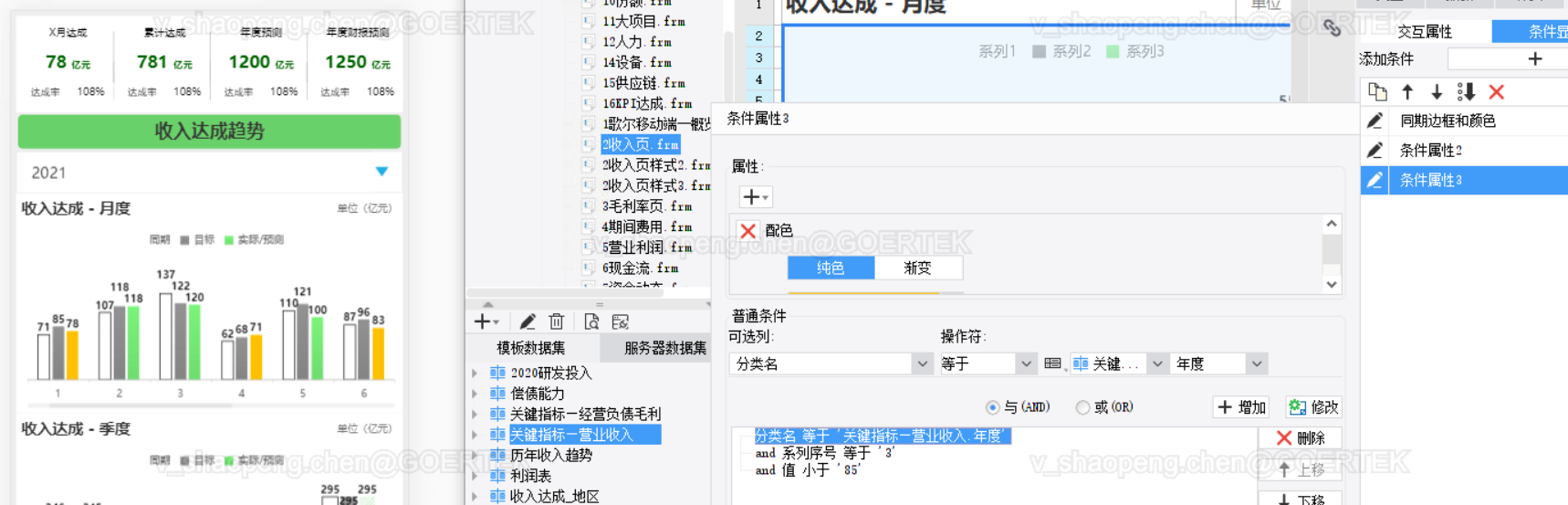Screen dimensions: 1568x505
Task: Switch to 服务器数据集 tab
Action: coord(664,348)
